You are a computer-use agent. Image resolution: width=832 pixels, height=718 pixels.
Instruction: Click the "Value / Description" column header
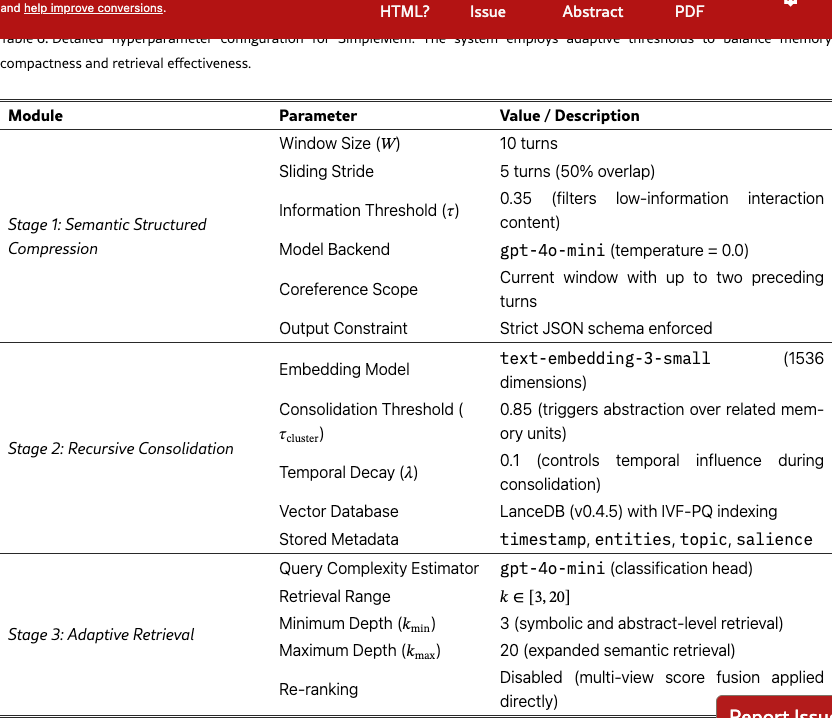point(569,116)
